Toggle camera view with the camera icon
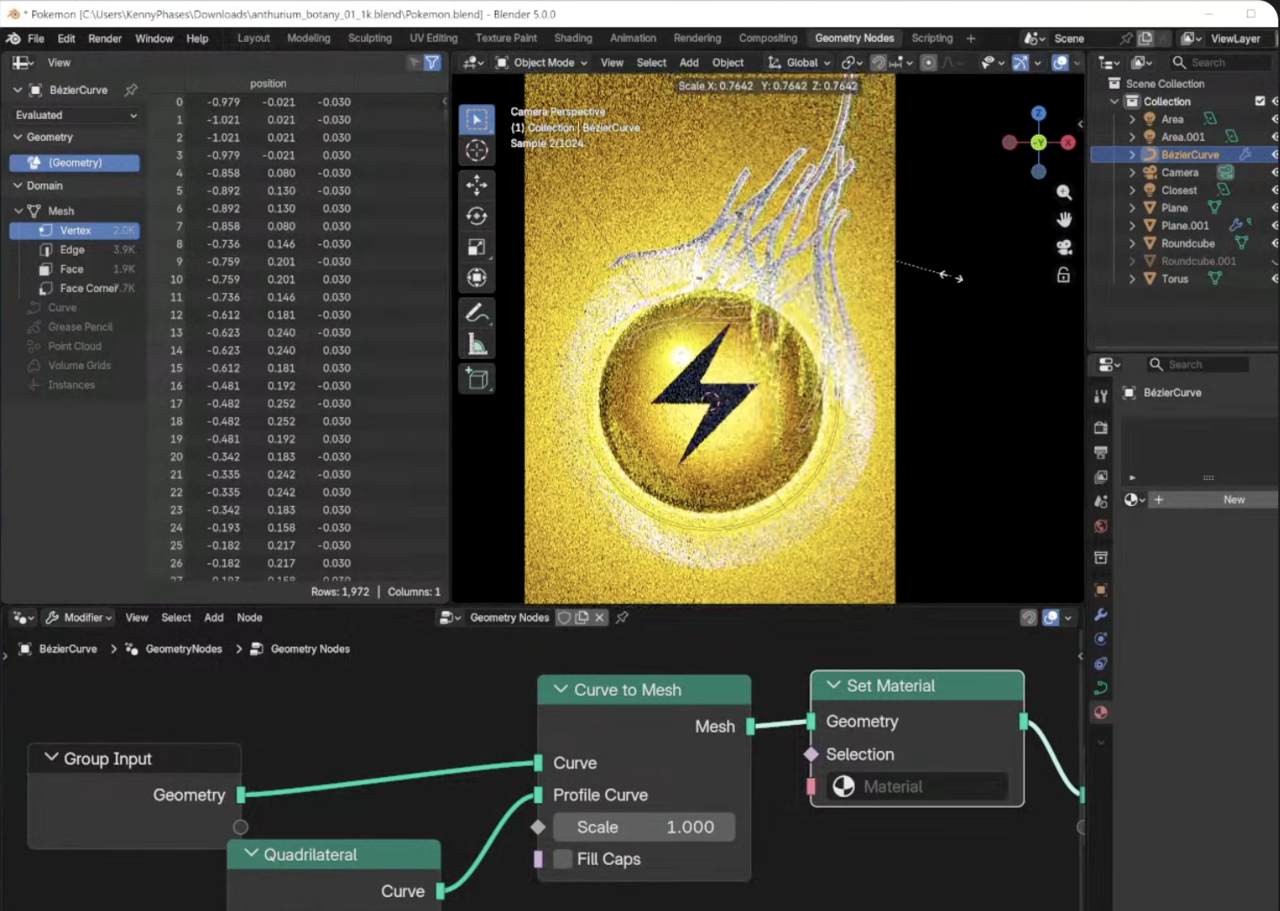 point(1064,247)
